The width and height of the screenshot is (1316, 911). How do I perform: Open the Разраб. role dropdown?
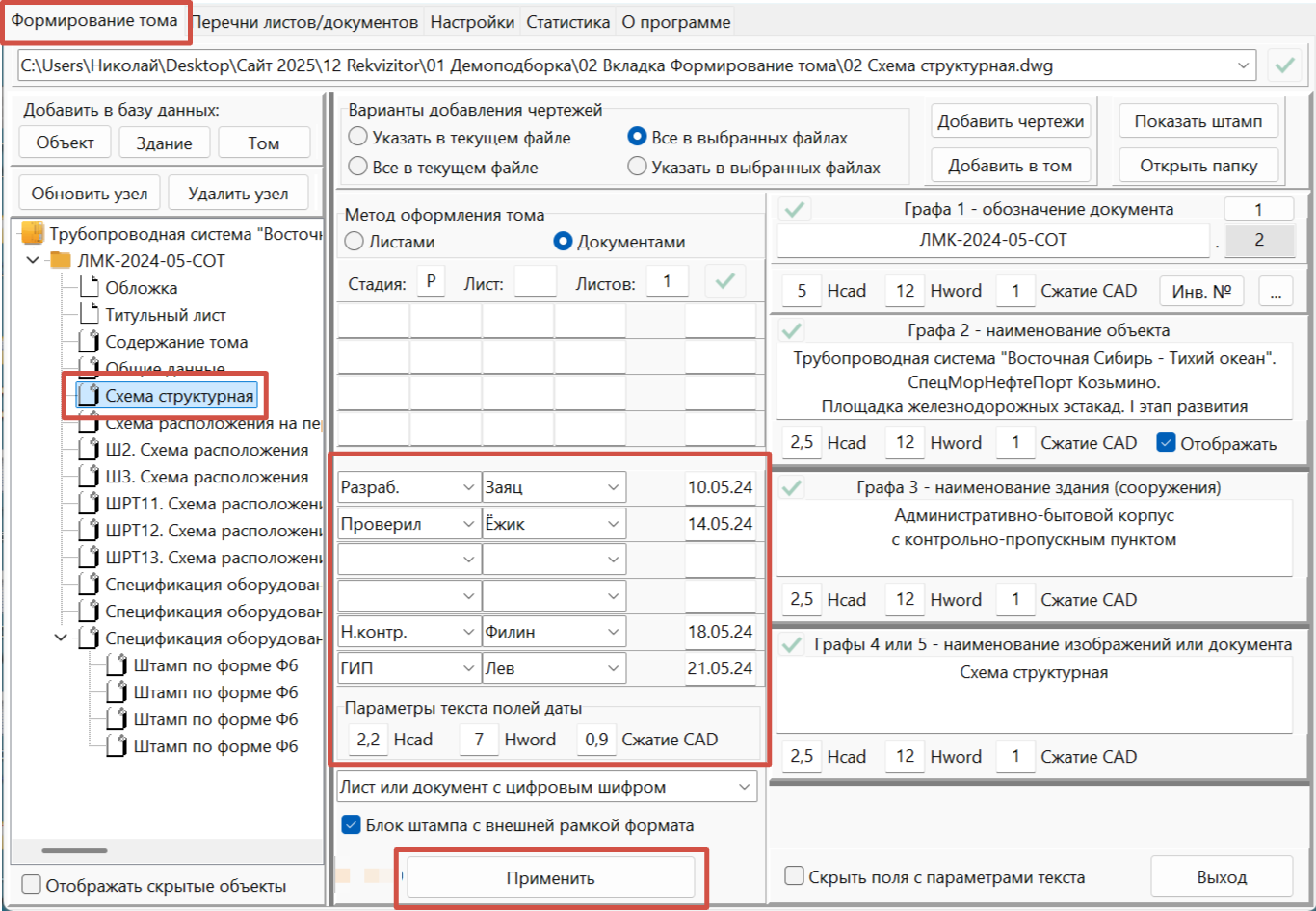[468, 487]
